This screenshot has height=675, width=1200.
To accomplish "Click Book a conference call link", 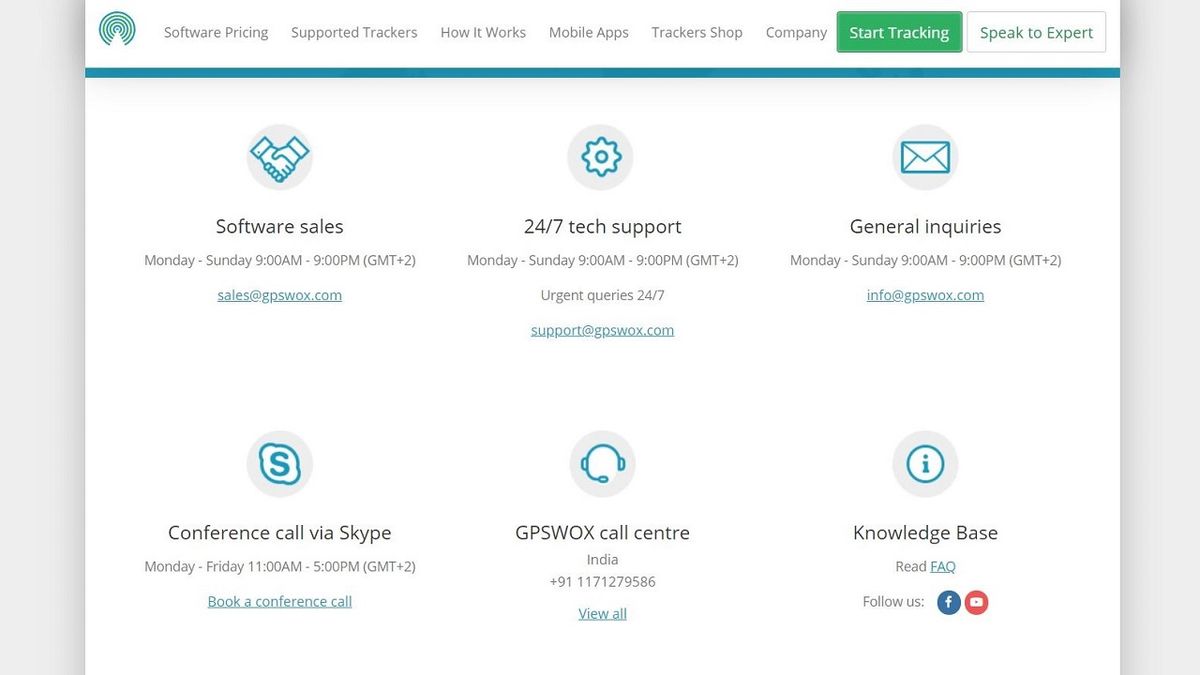I will [280, 601].
